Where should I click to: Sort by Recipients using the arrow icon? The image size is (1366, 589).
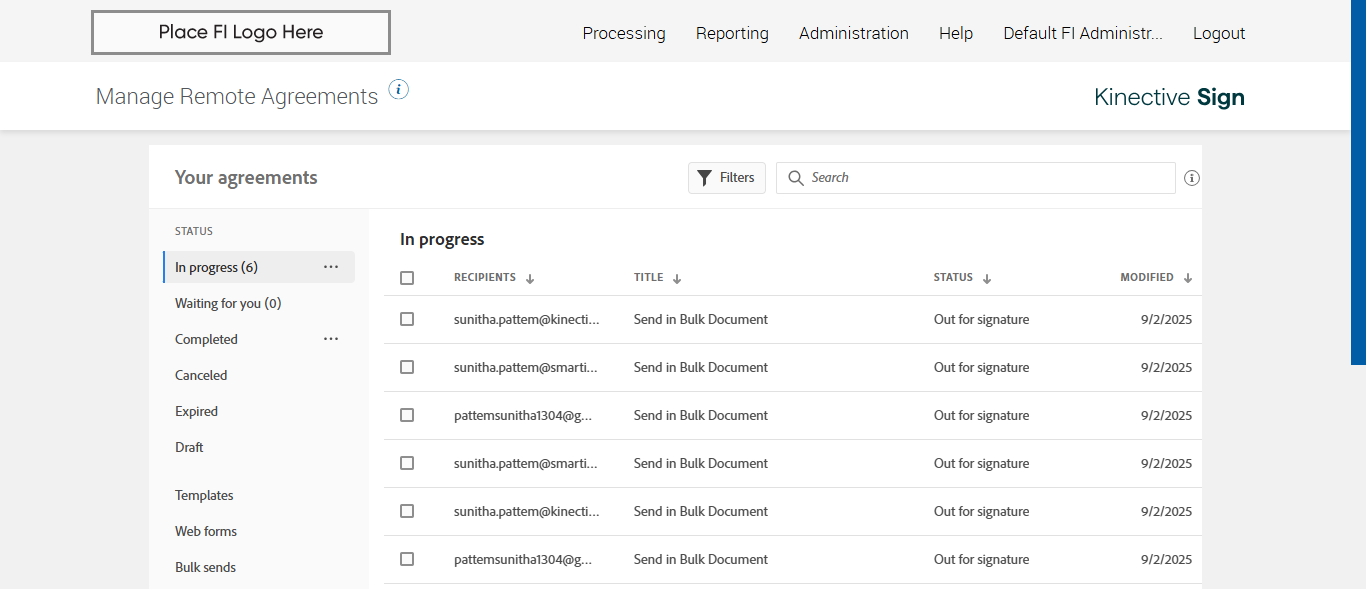point(530,279)
